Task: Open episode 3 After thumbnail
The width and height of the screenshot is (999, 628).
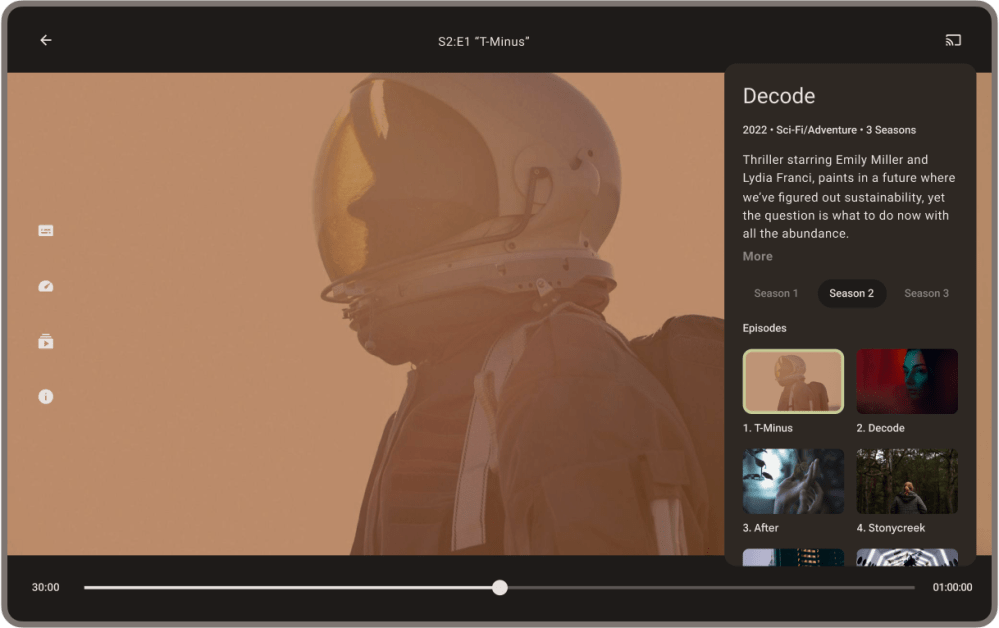Action: click(x=793, y=481)
